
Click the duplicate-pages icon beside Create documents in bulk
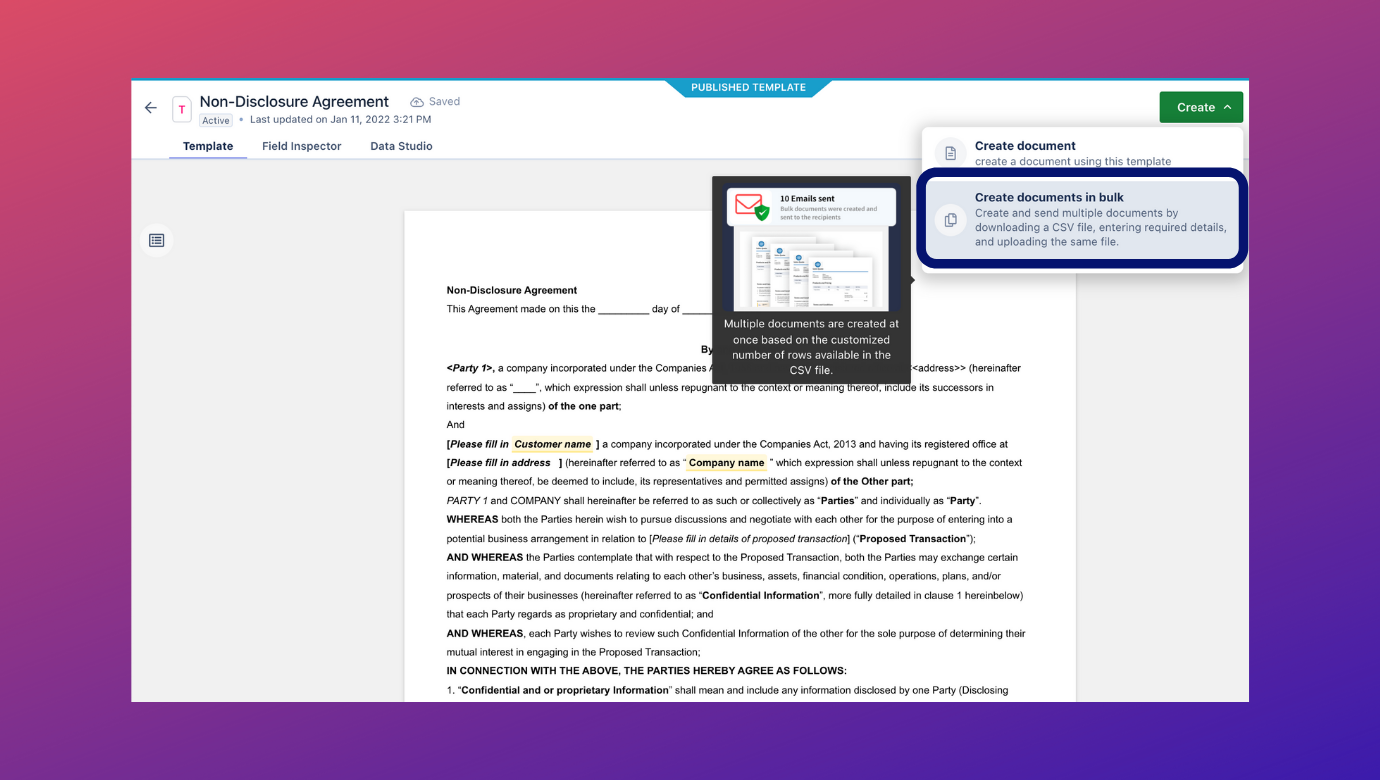coord(948,221)
